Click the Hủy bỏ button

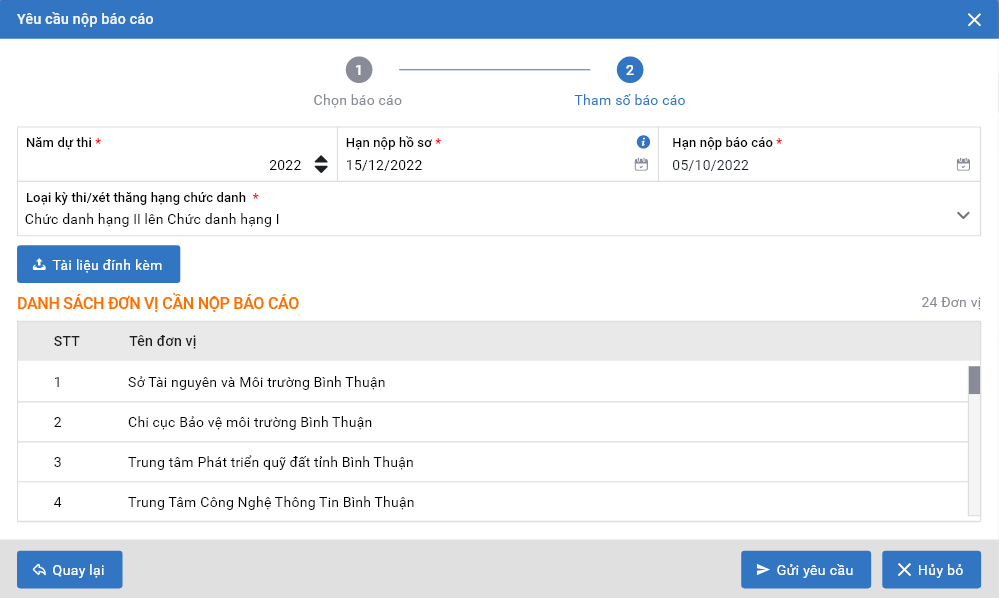930,570
